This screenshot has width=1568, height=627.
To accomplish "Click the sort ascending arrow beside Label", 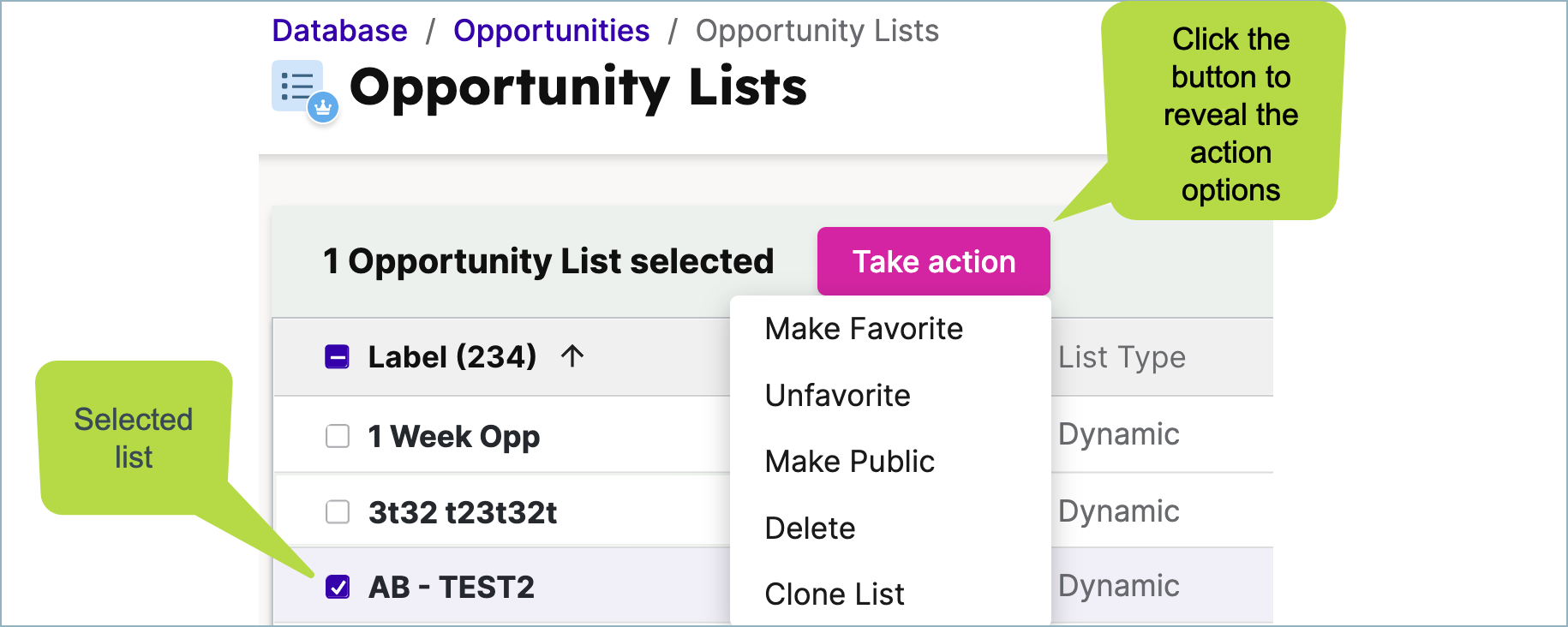I will (572, 356).
